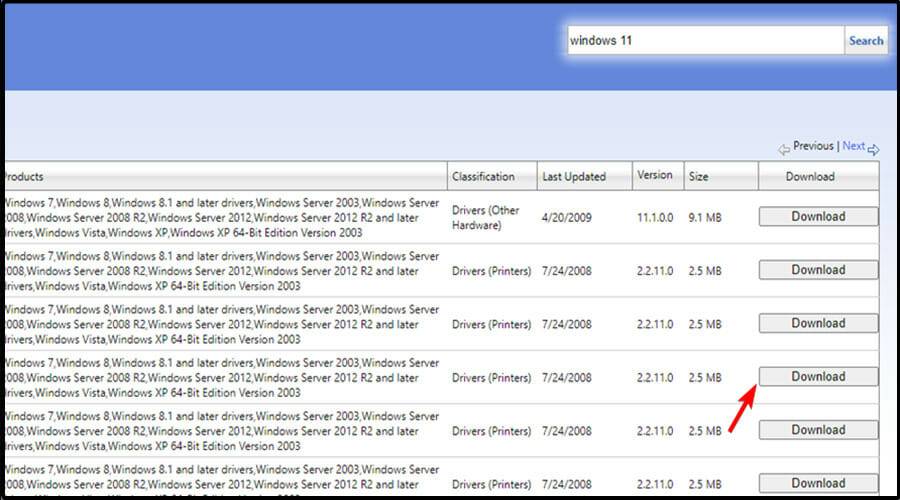Click the Download column header

point(810,177)
